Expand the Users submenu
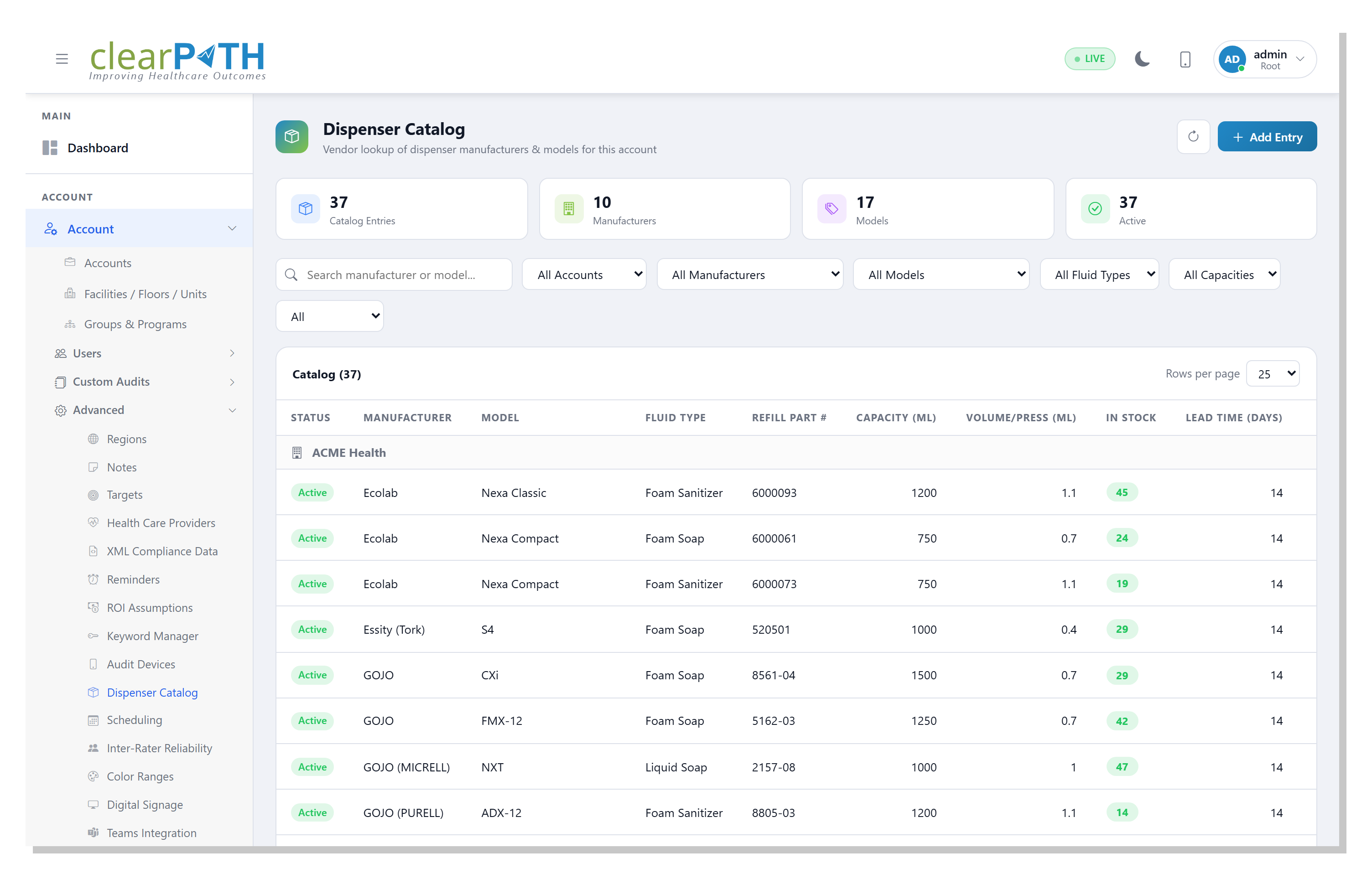The width and height of the screenshot is (1372, 879). click(232, 353)
